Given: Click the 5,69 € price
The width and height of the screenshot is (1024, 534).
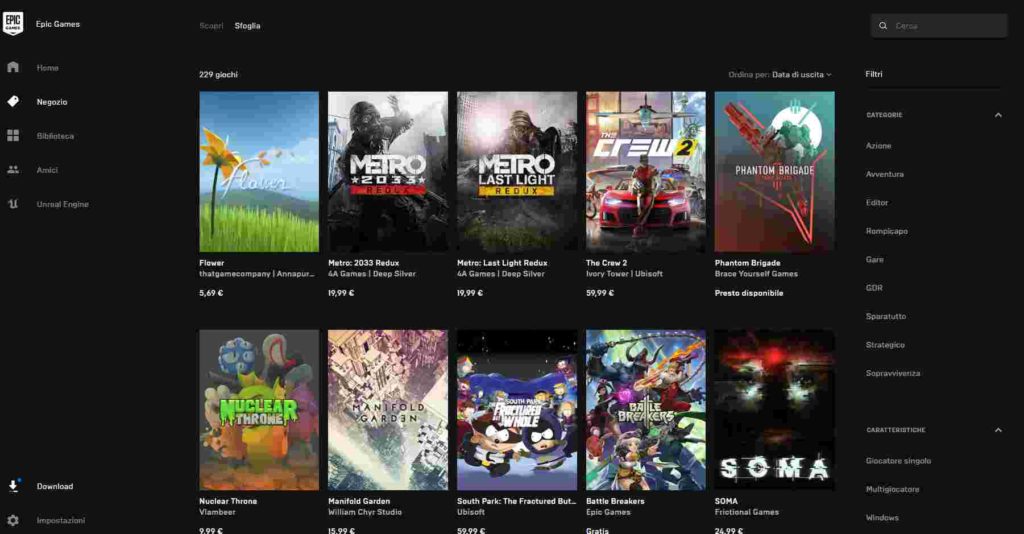Looking at the screenshot, I should pyautogui.click(x=211, y=293).
